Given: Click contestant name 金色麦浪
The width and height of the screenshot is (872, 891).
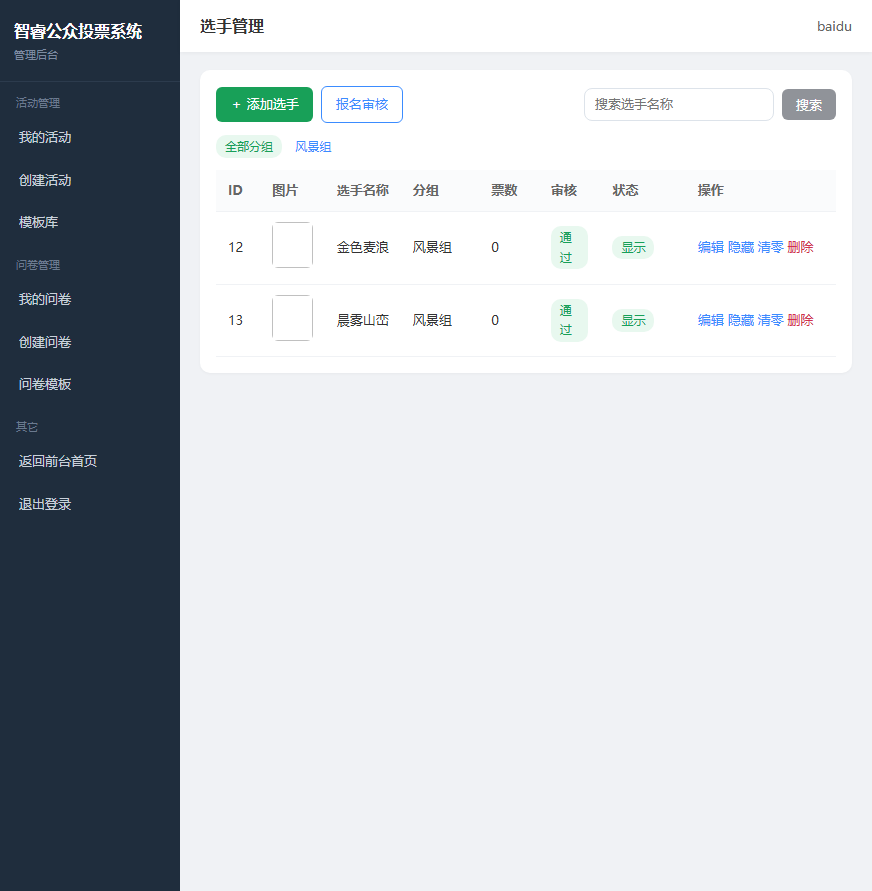Looking at the screenshot, I should coord(362,247).
